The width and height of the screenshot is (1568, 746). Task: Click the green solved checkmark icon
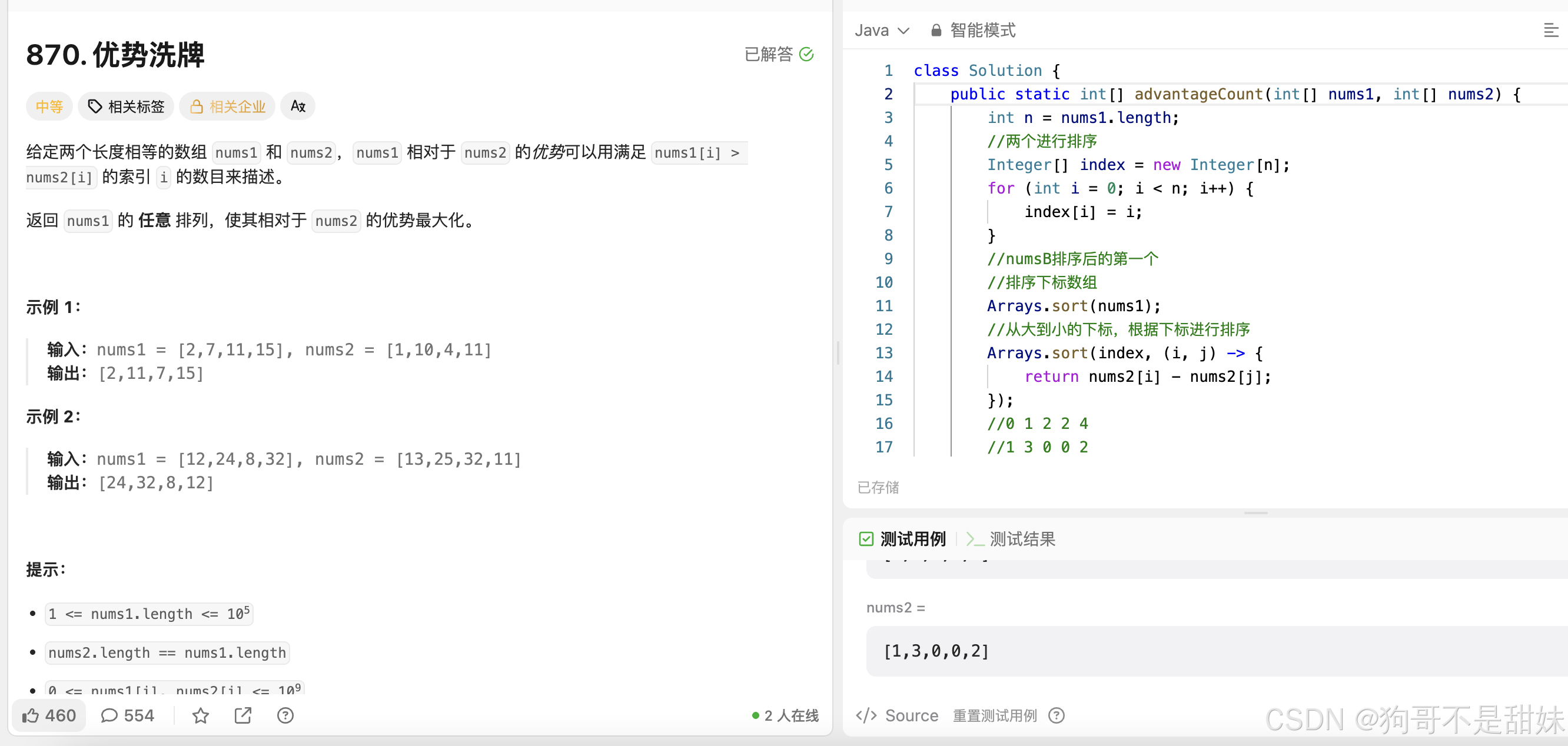[806, 55]
